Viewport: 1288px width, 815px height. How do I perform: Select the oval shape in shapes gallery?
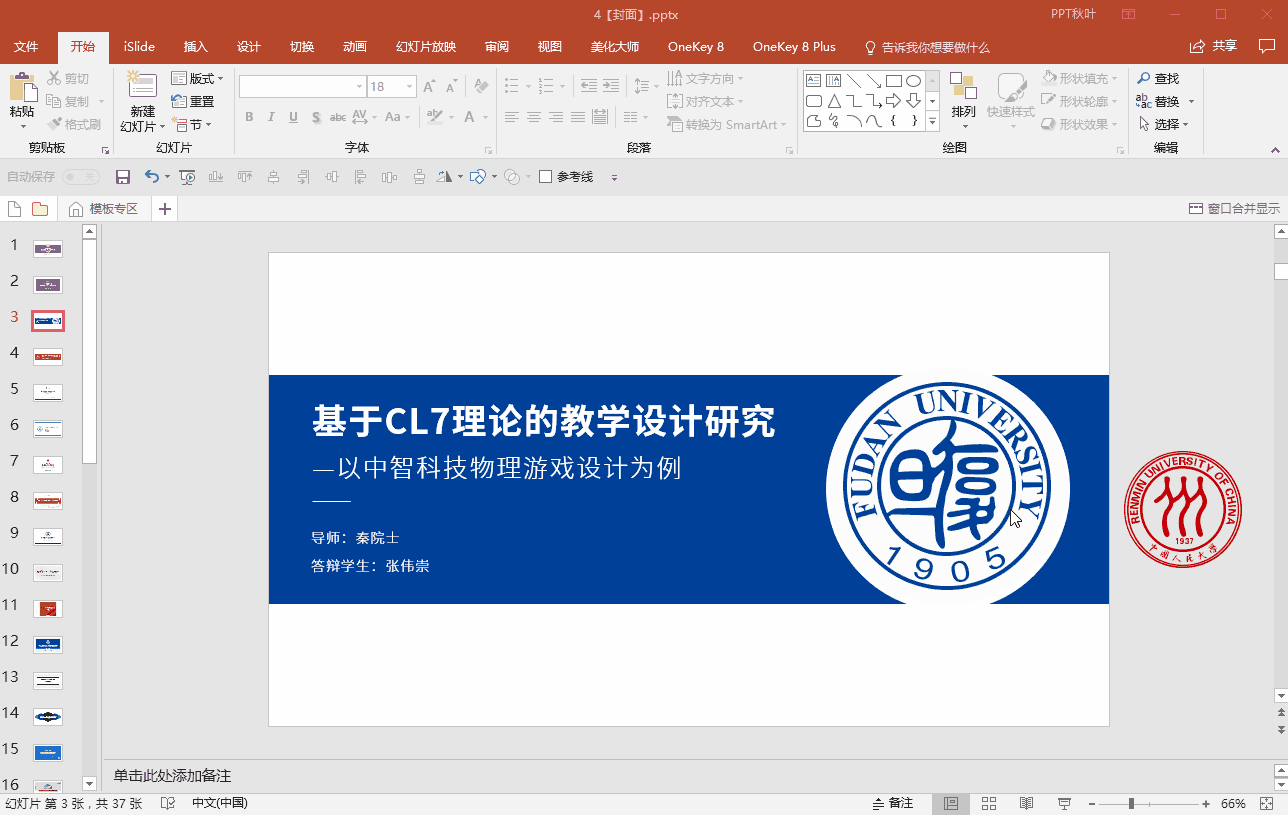(913, 81)
